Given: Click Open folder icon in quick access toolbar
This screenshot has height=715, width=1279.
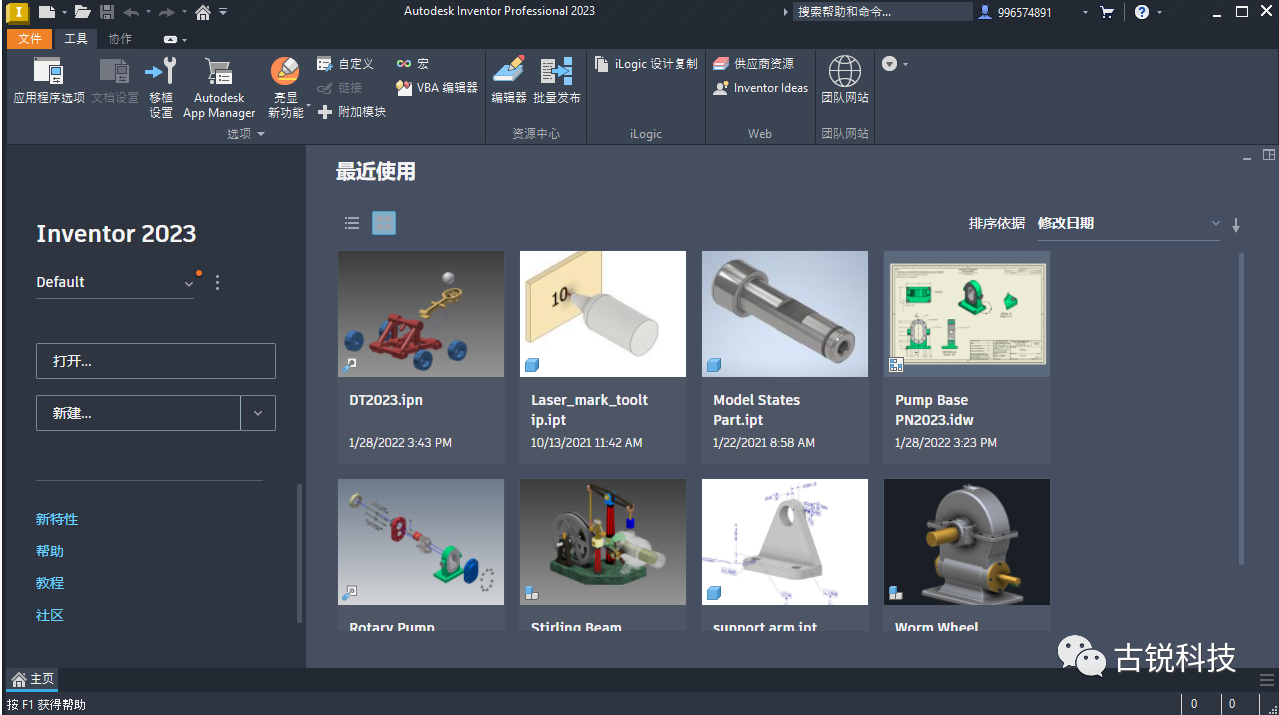Looking at the screenshot, I should coord(82,12).
